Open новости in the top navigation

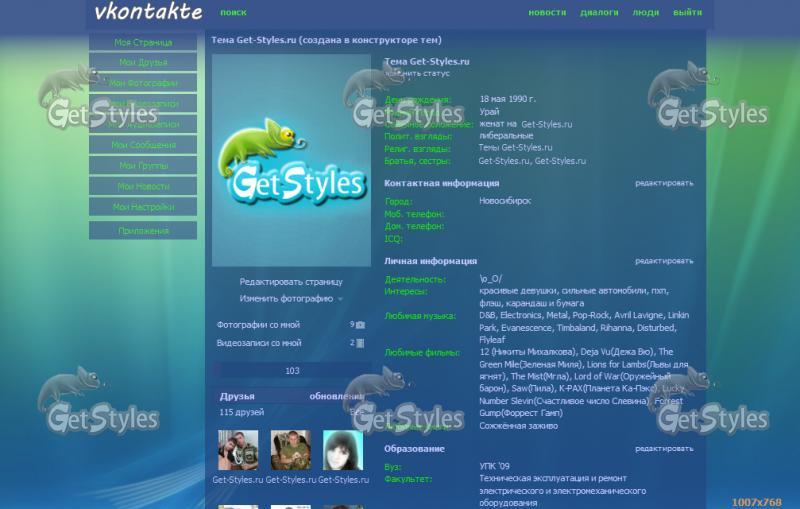[547, 13]
